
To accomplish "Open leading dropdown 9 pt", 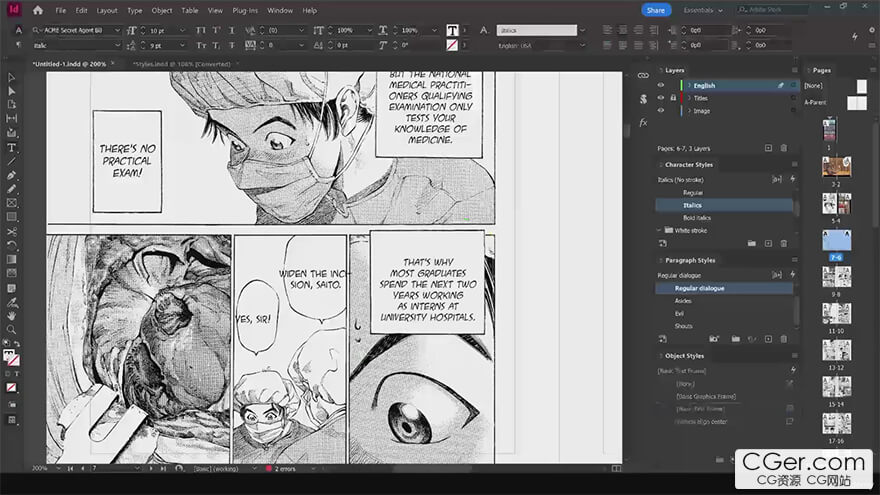I will point(182,45).
